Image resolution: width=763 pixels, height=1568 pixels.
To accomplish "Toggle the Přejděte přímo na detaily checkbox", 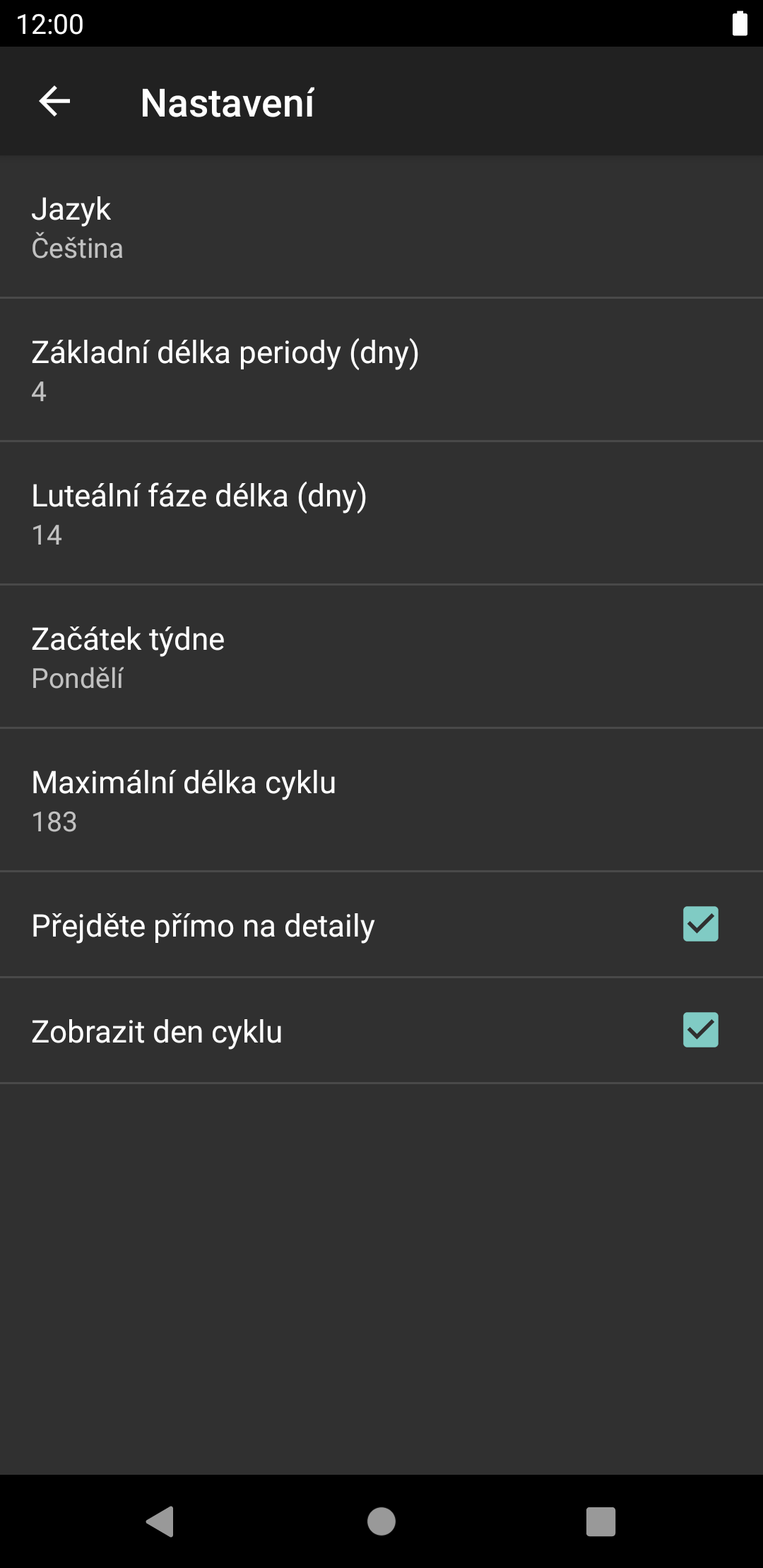I will point(700,924).
